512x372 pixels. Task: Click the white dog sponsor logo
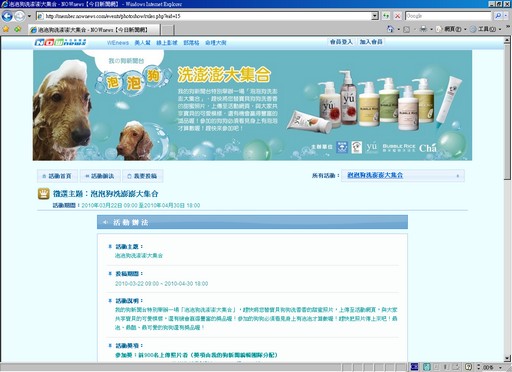click(356, 147)
